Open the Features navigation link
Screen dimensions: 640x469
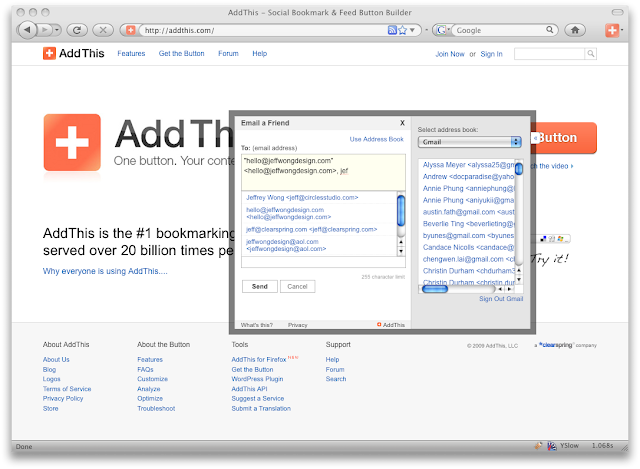click(131, 53)
